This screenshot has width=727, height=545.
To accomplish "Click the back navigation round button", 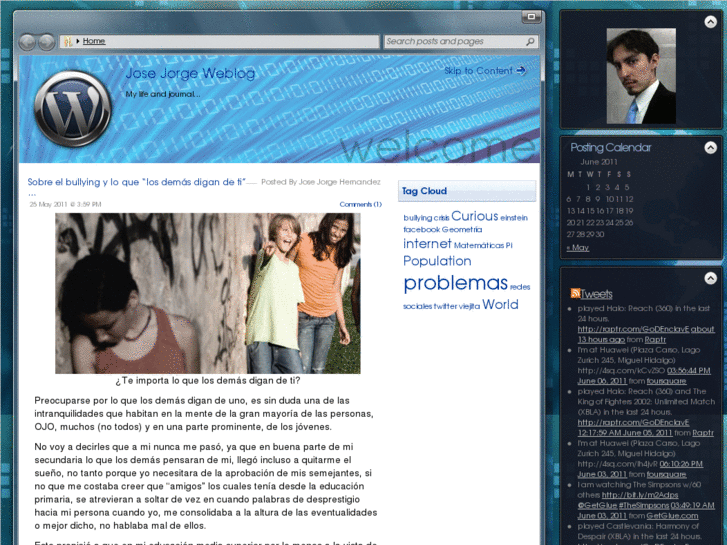I will coord(27,42).
